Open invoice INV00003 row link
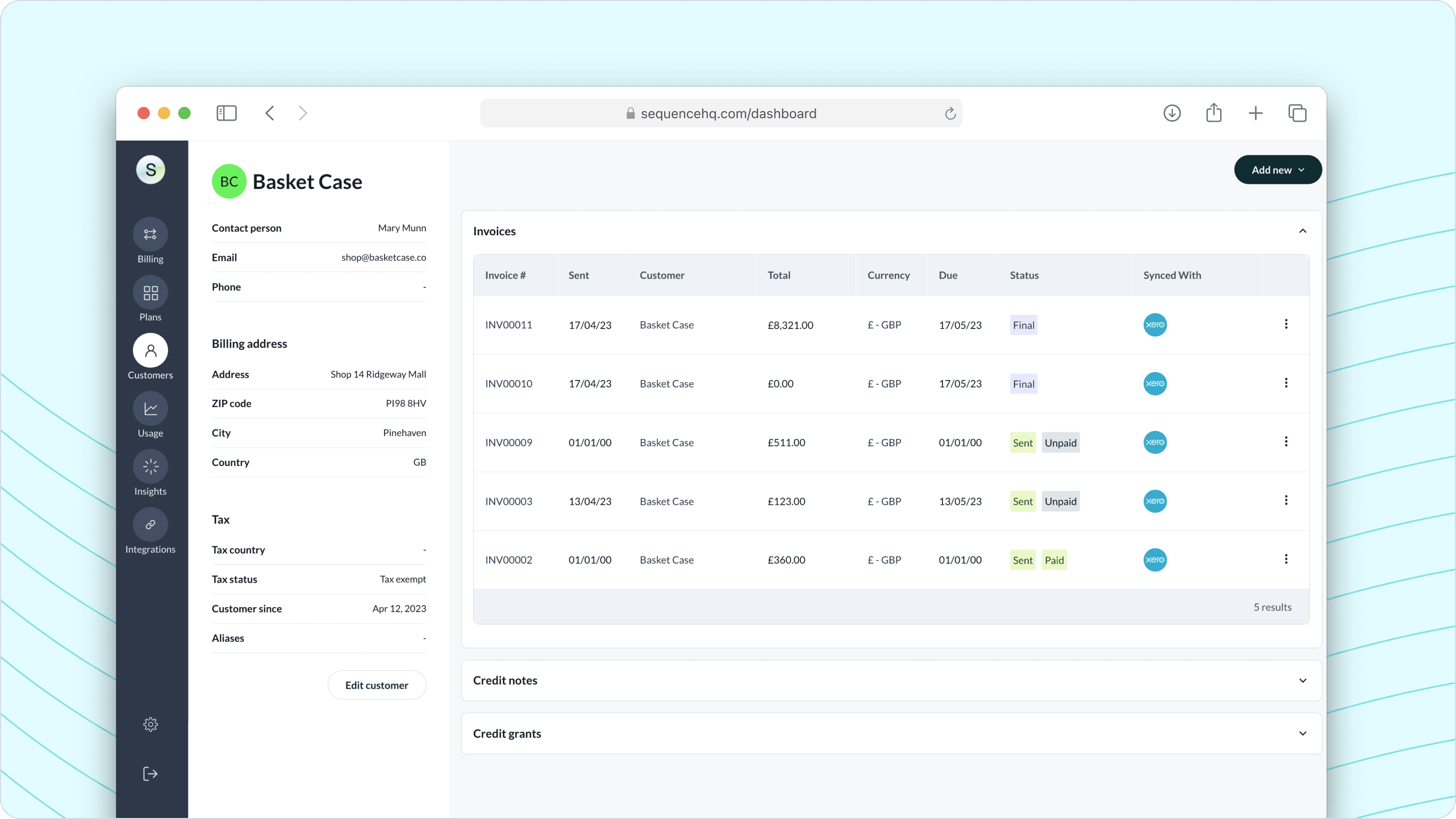 [x=508, y=501]
